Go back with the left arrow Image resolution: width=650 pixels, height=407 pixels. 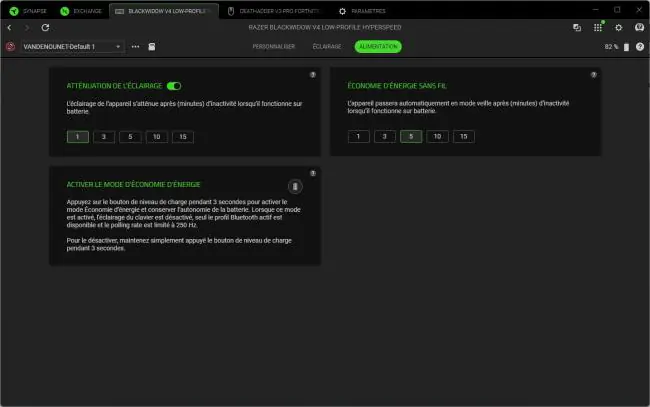10,27
